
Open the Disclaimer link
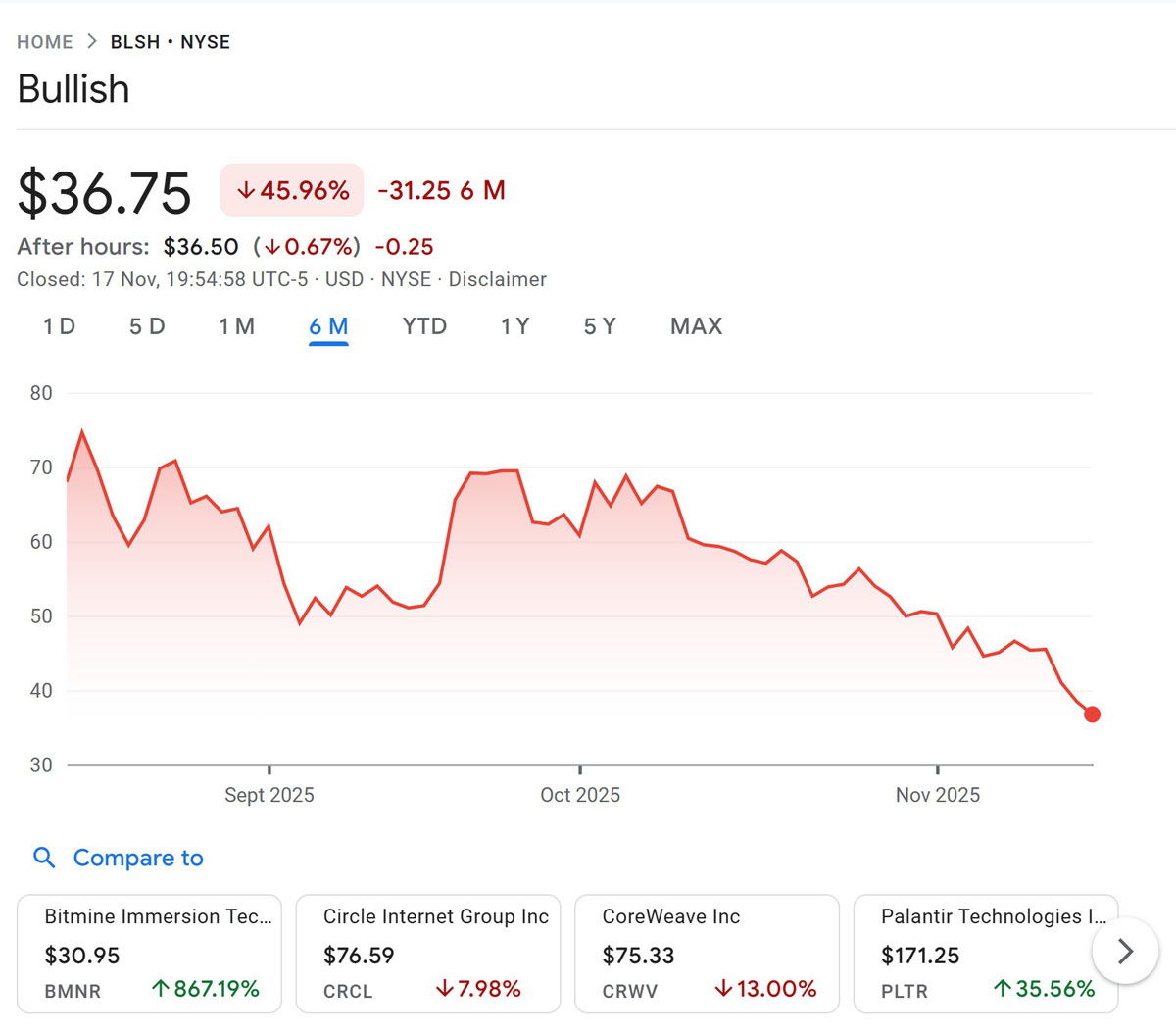coord(498,279)
